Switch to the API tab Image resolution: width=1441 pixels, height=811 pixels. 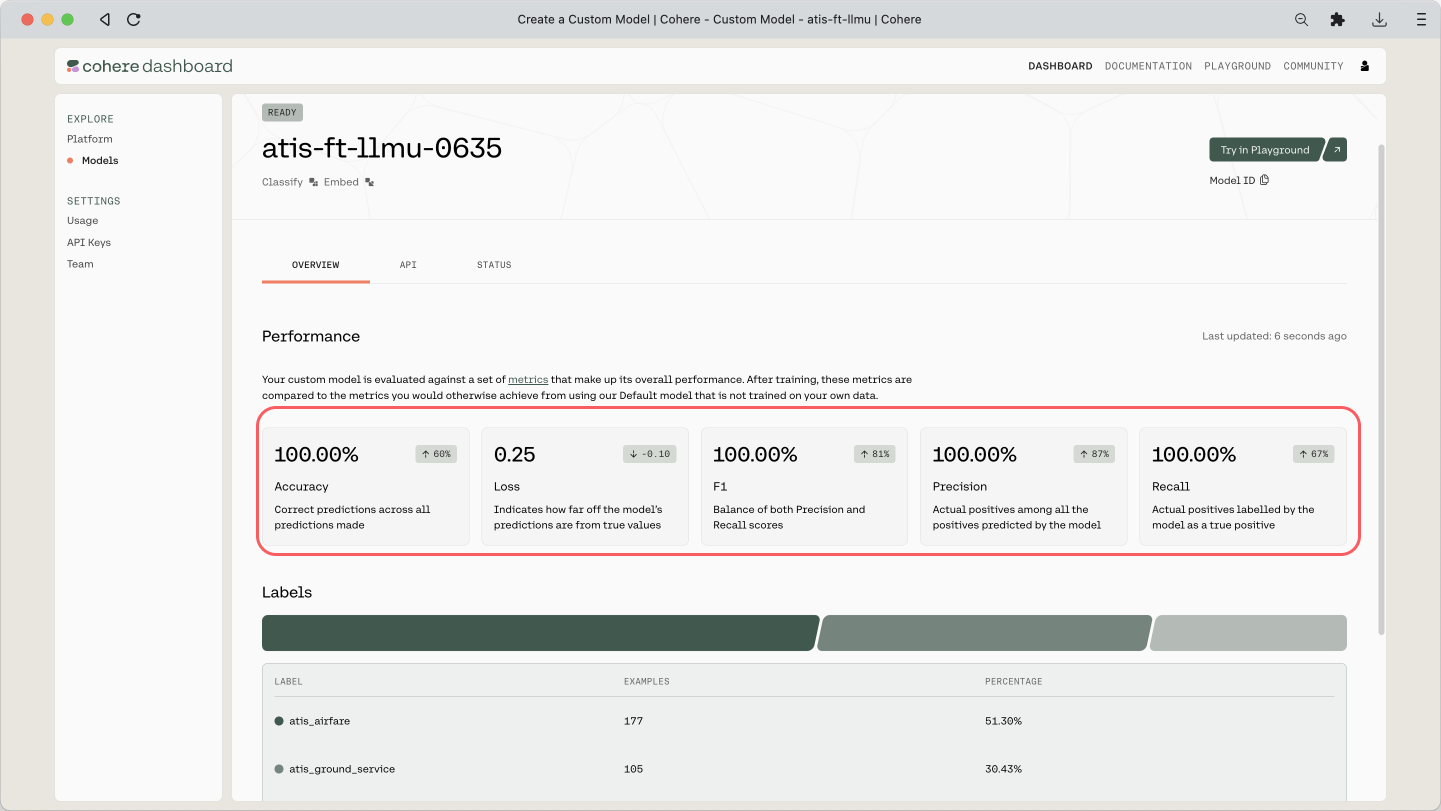(408, 265)
